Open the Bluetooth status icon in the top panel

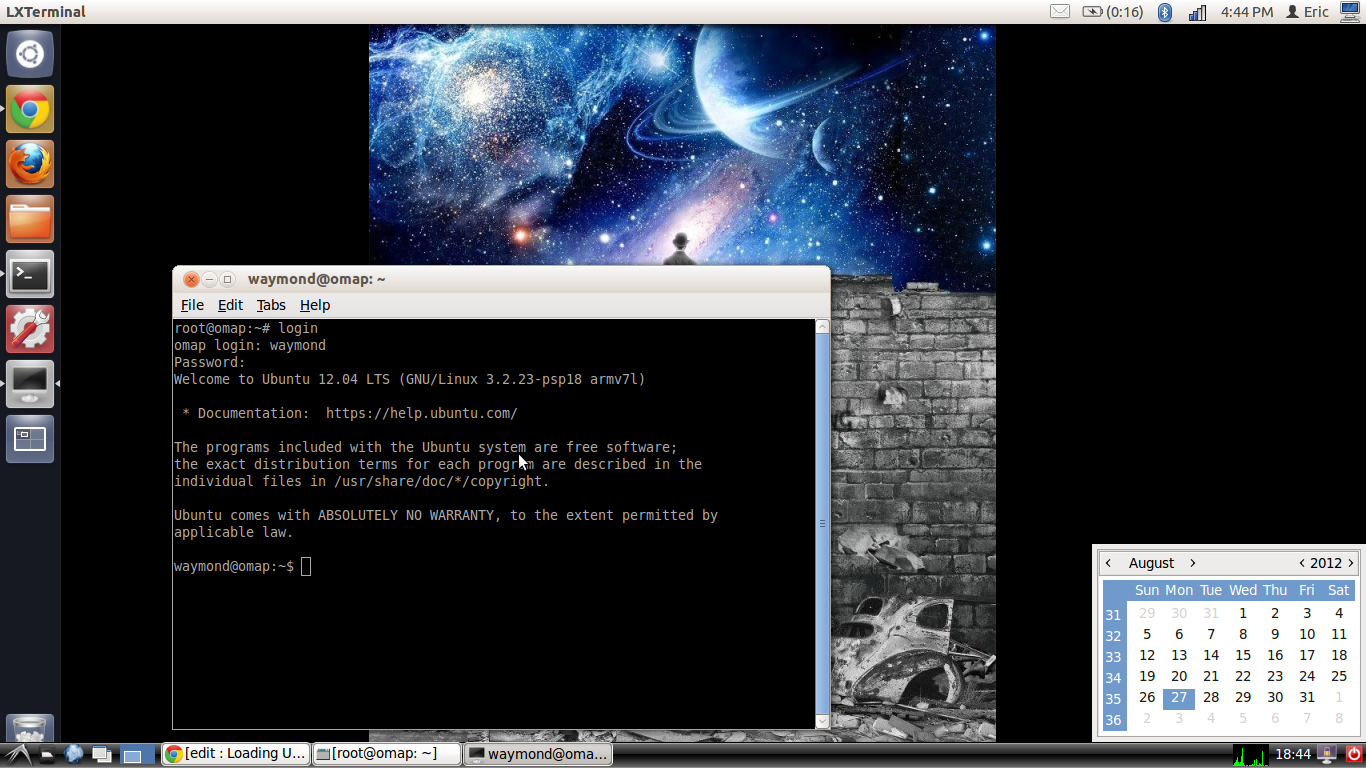coord(1164,12)
